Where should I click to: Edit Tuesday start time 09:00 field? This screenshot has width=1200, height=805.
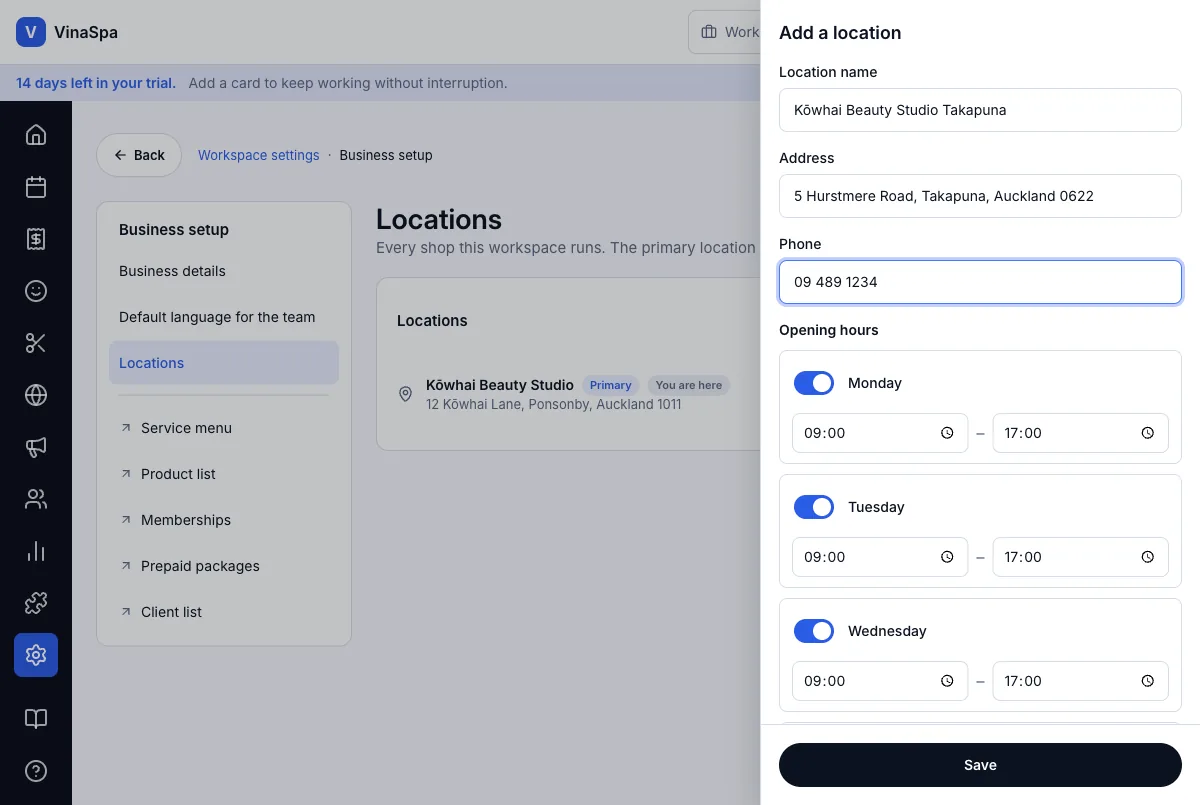tap(880, 557)
